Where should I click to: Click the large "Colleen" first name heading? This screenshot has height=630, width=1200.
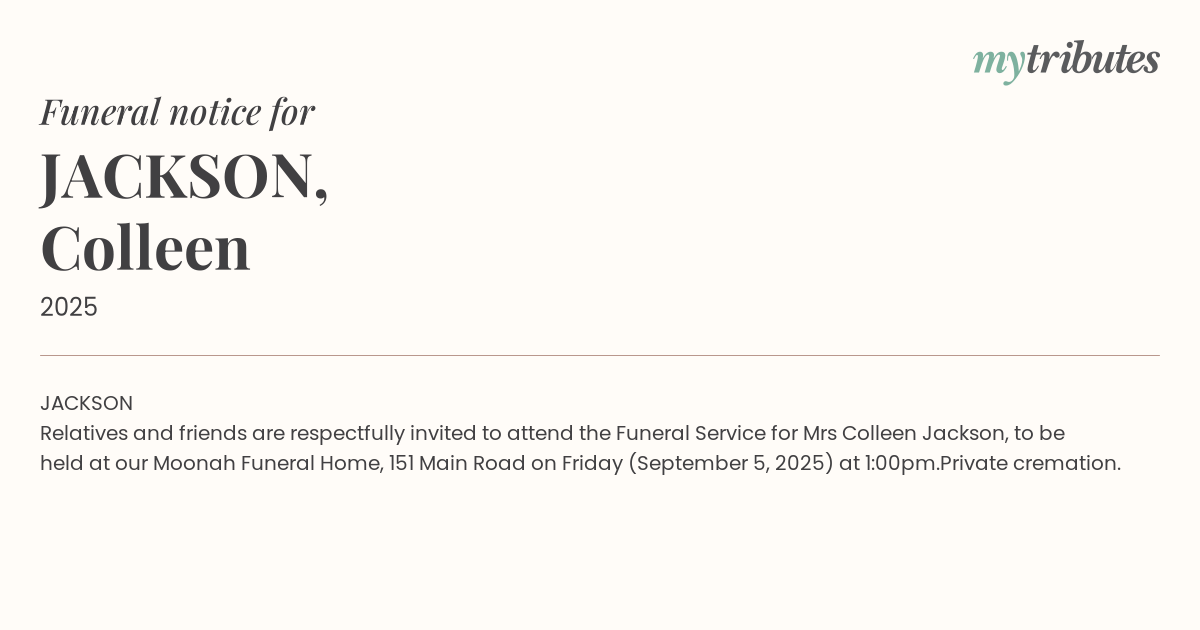145,247
